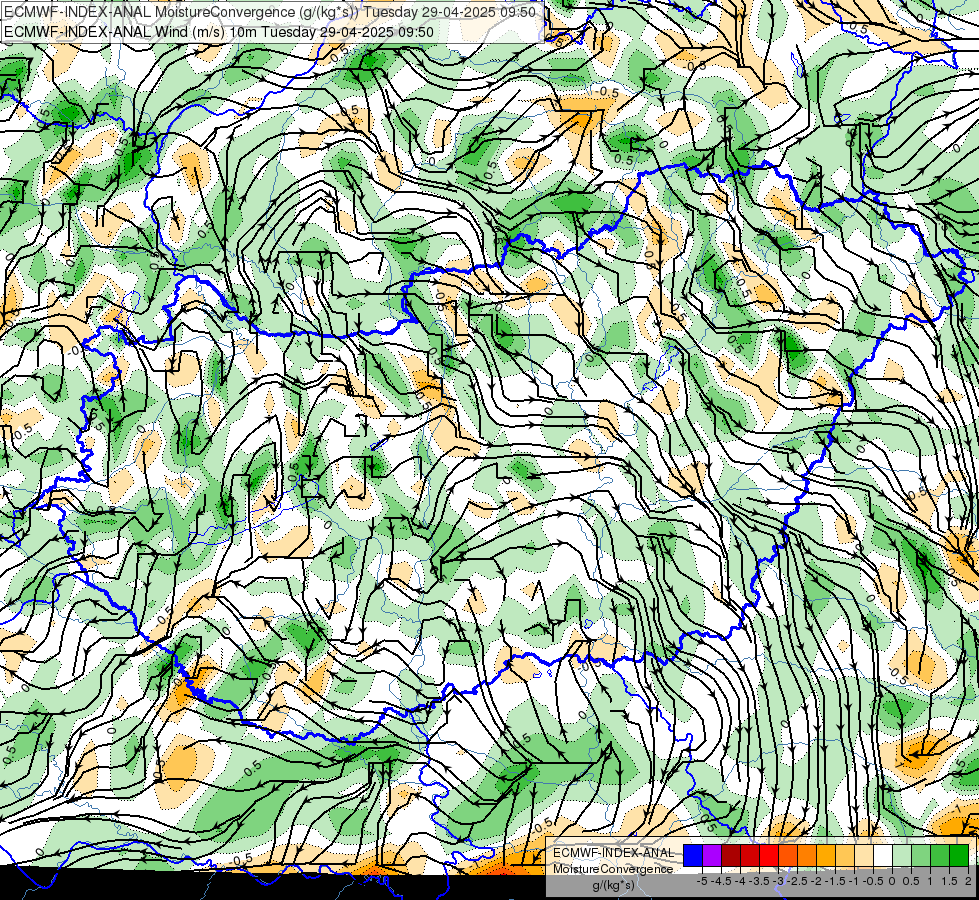Viewport: 979px width, 900px height.
Task: Click MoistureConvergence label inside the legend
Action: [x=613, y=869]
